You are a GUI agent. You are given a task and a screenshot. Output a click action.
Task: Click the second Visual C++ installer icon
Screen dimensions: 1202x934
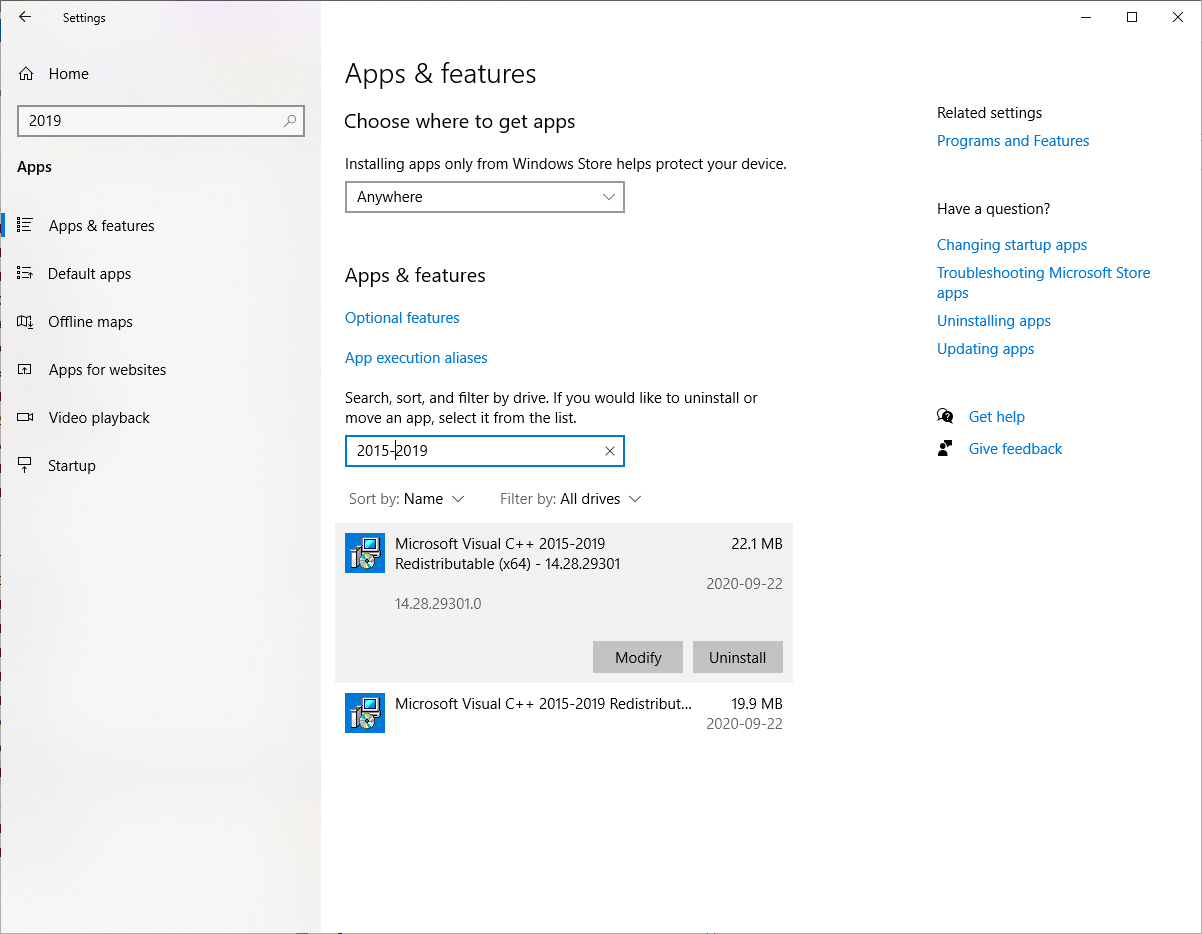[x=365, y=713]
